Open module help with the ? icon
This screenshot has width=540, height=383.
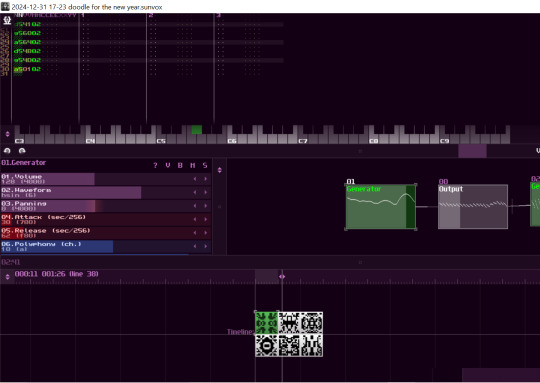coord(155,165)
